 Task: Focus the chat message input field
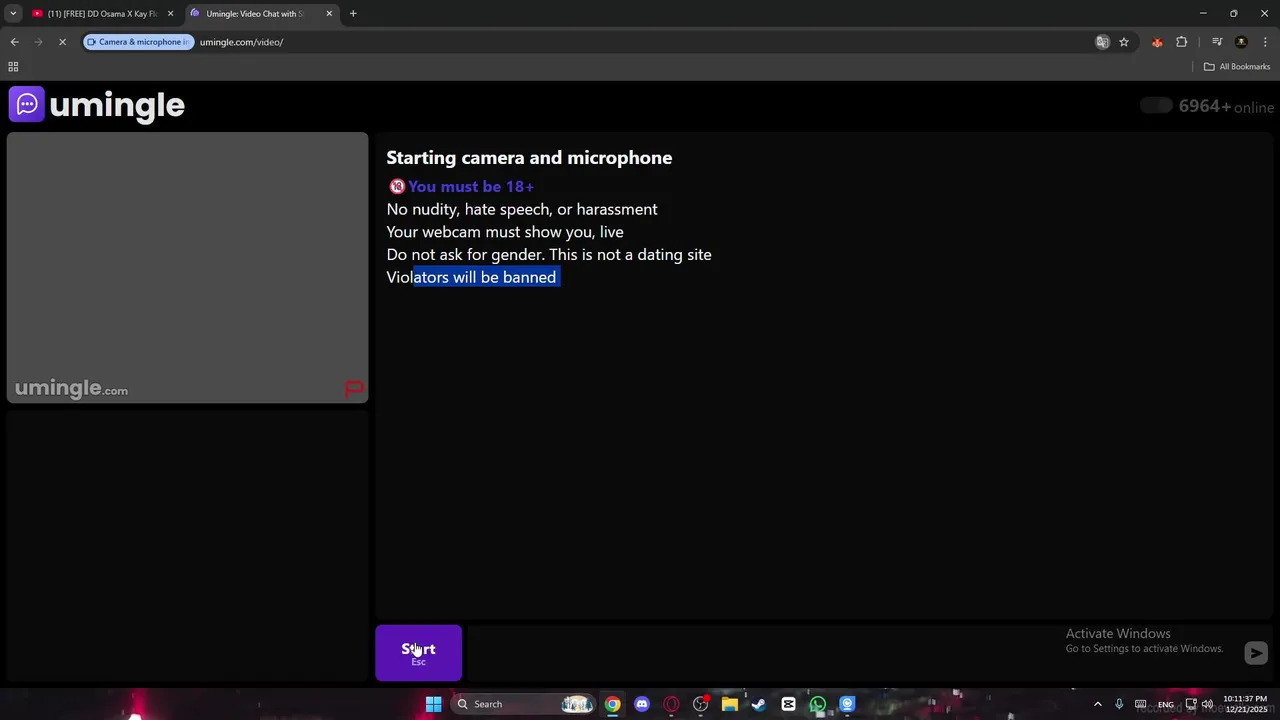click(x=854, y=653)
